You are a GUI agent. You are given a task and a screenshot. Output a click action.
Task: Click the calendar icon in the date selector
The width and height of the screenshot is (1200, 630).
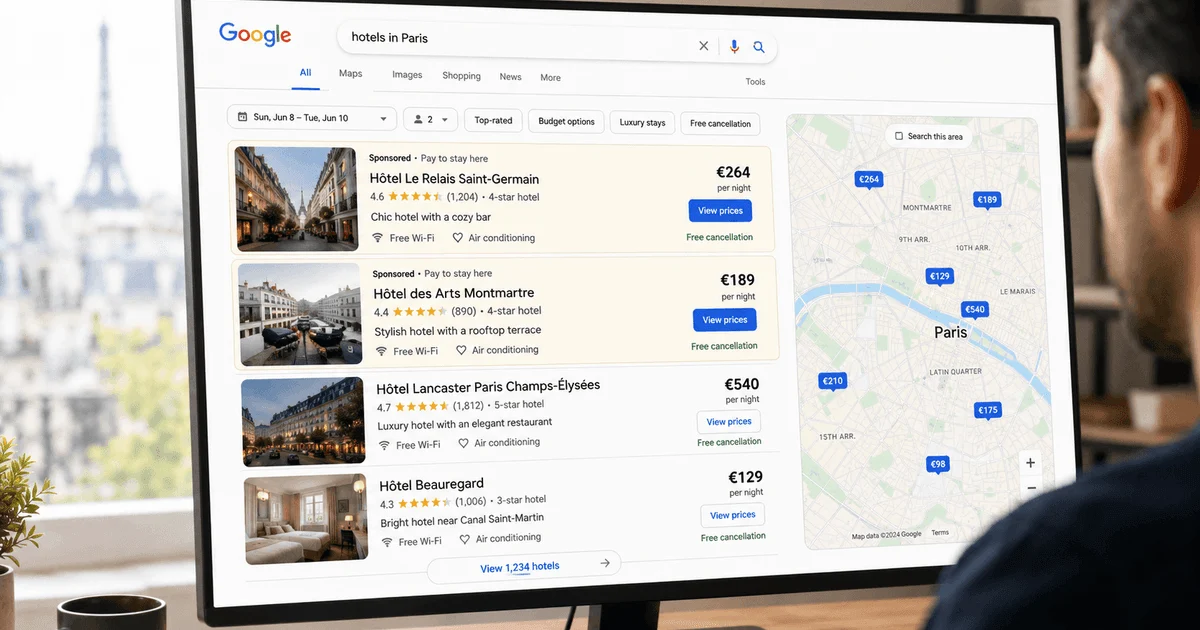[242, 117]
